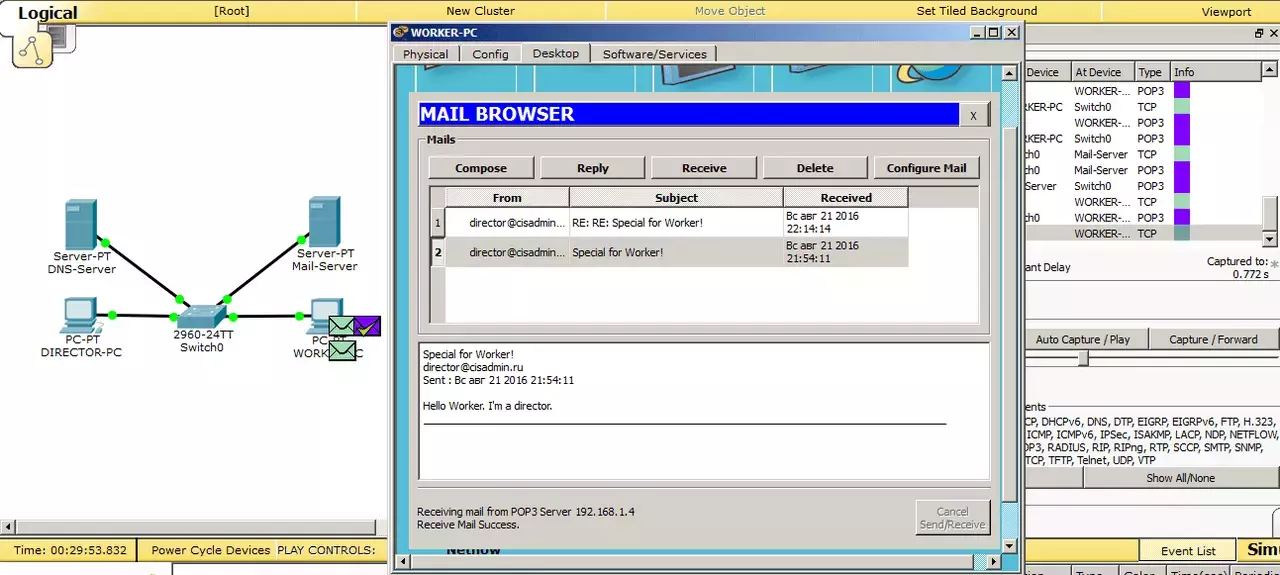Select mail 'RE: RE: Special for Worker!'
Screen dimensions: 1280x575
tap(676, 222)
